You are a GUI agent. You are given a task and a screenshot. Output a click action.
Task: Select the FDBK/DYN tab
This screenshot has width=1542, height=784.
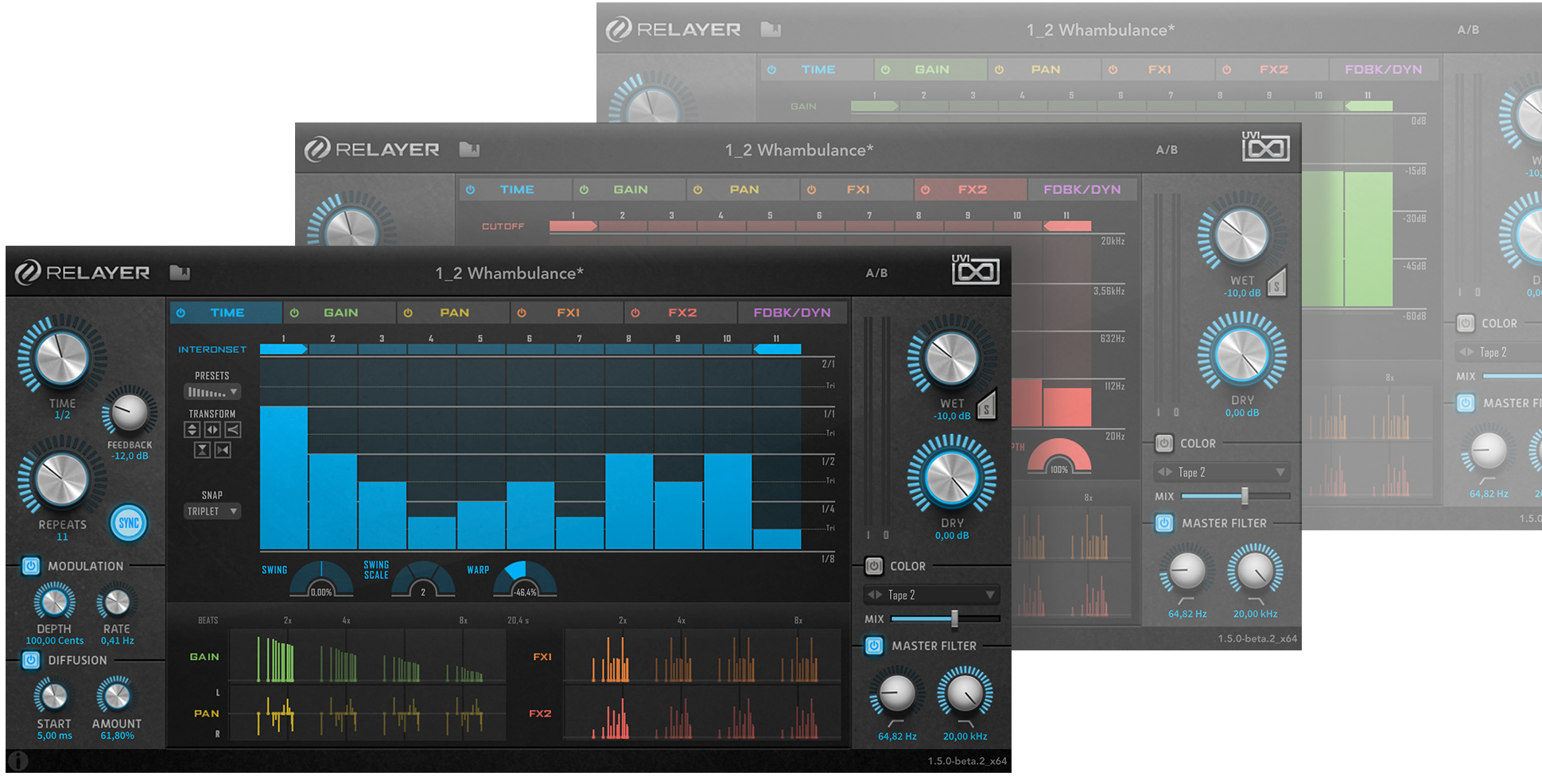click(x=792, y=312)
